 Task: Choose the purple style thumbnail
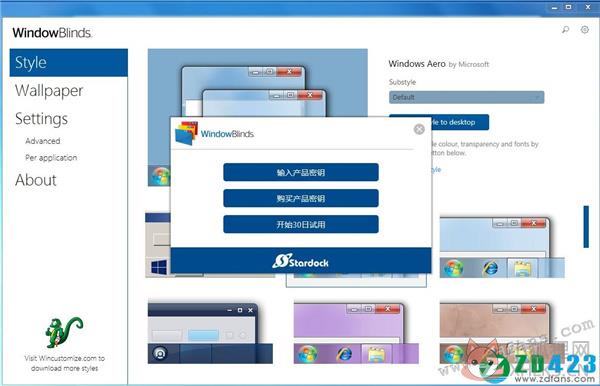pos(356,333)
